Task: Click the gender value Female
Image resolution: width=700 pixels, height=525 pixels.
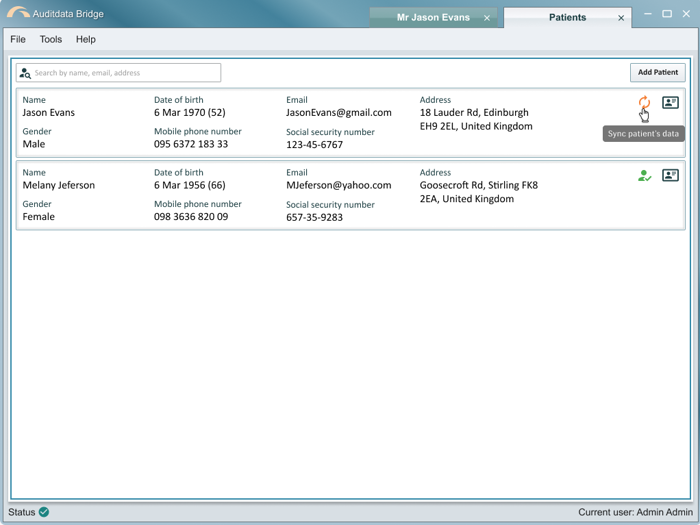Action: tap(38, 217)
